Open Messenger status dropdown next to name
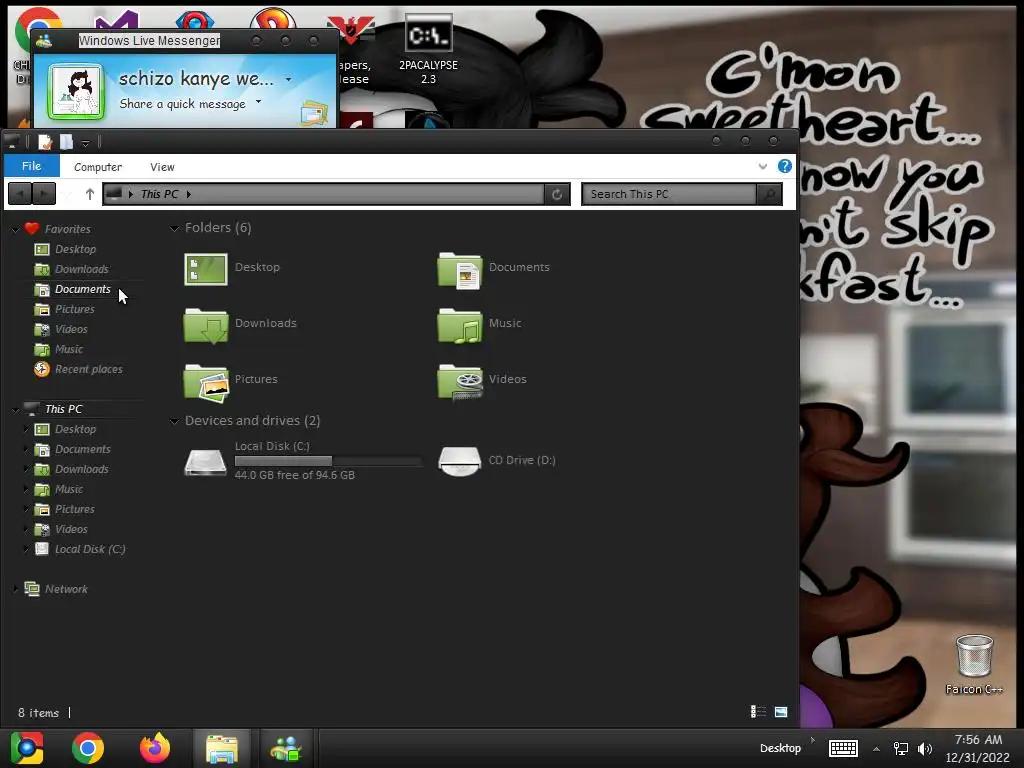This screenshot has width=1024, height=768. (289, 80)
